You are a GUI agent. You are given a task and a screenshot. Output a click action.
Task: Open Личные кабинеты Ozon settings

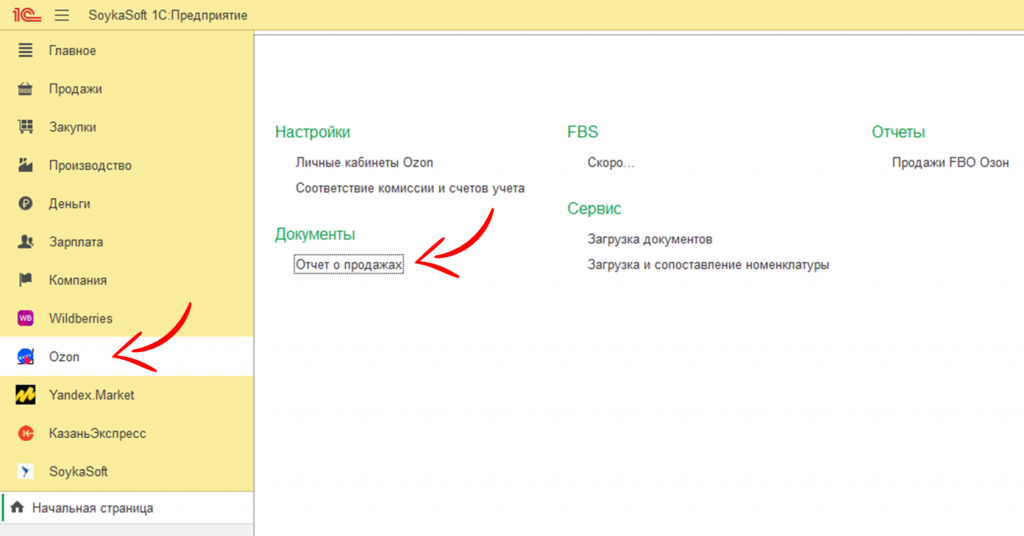(x=364, y=162)
